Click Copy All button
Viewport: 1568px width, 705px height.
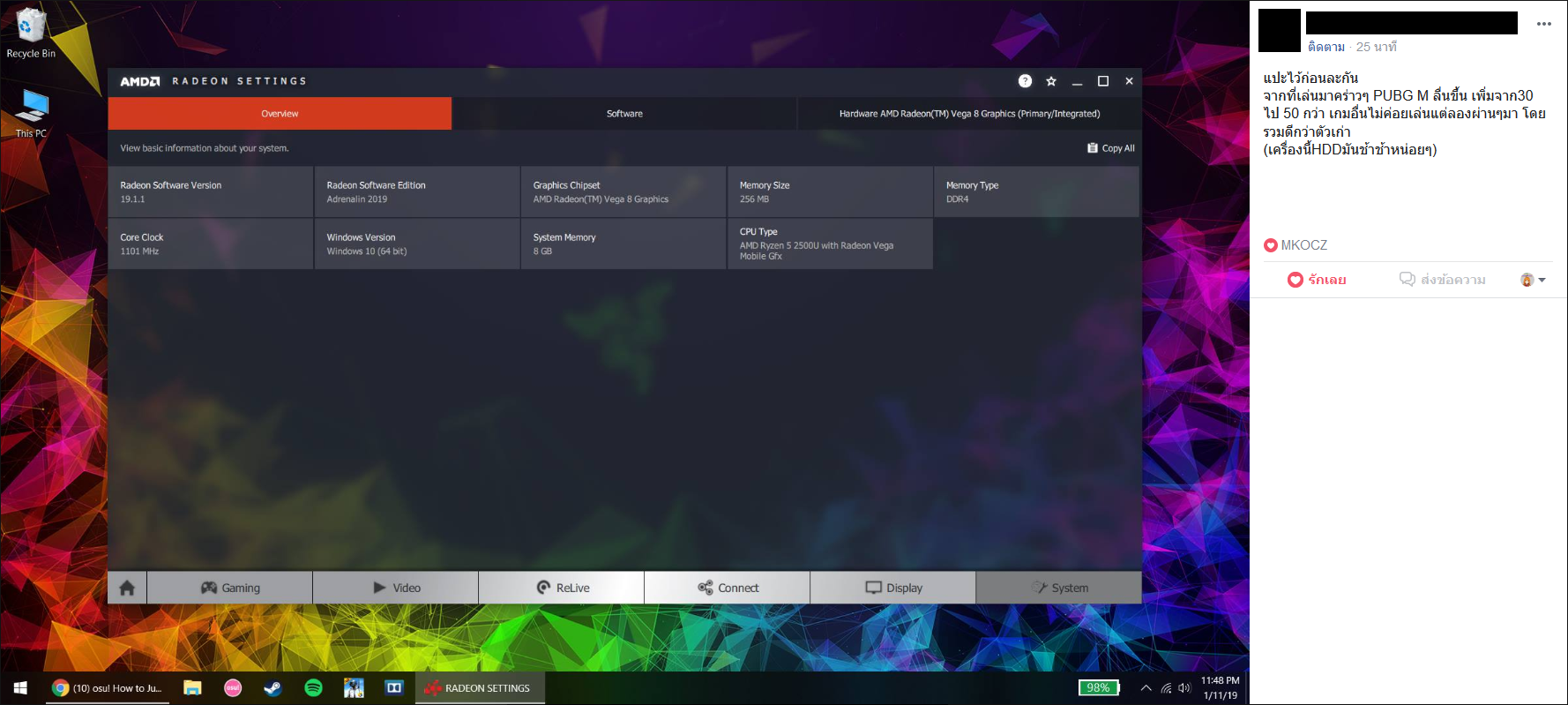pos(1111,148)
